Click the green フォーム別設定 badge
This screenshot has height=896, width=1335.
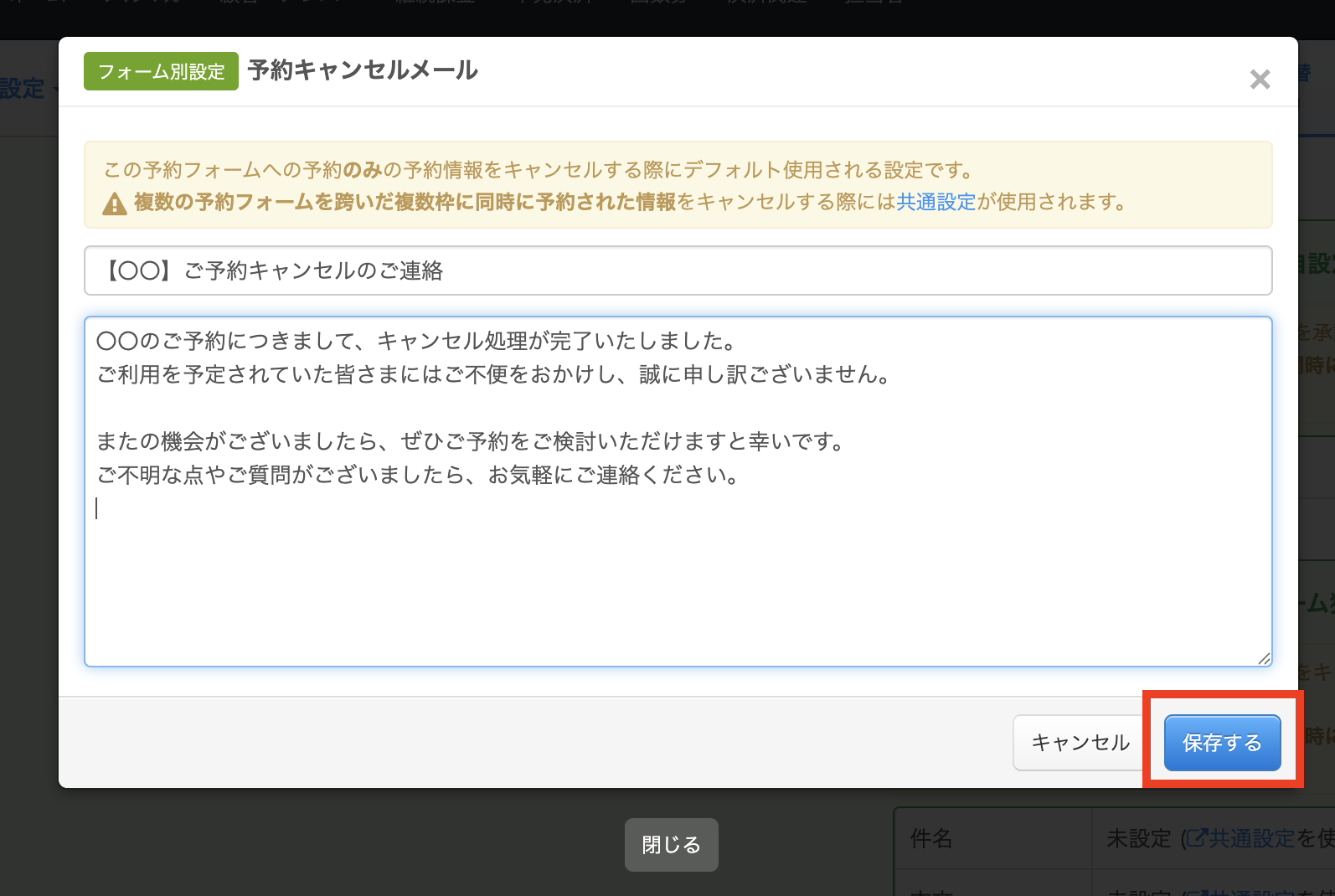click(x=161, y=71)
